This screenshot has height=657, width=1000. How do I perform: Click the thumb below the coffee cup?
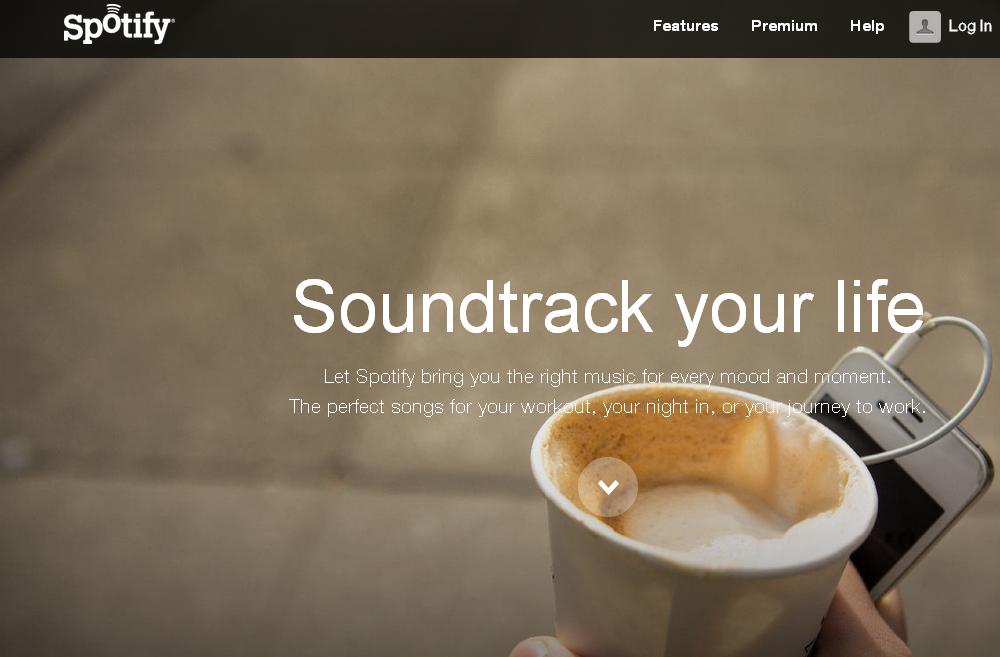[536, 647]
